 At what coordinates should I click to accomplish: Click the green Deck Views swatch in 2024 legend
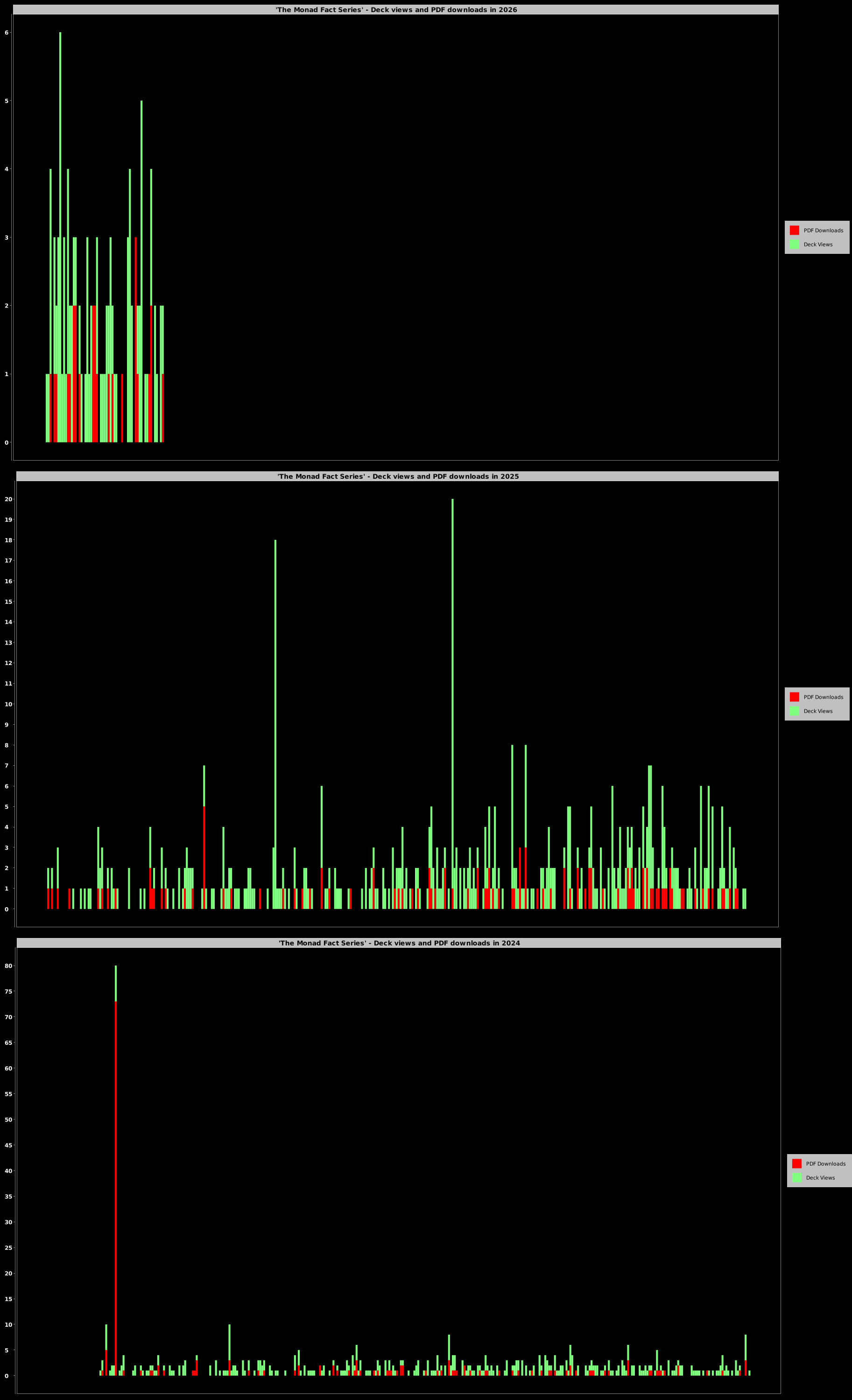(796, 1177)
